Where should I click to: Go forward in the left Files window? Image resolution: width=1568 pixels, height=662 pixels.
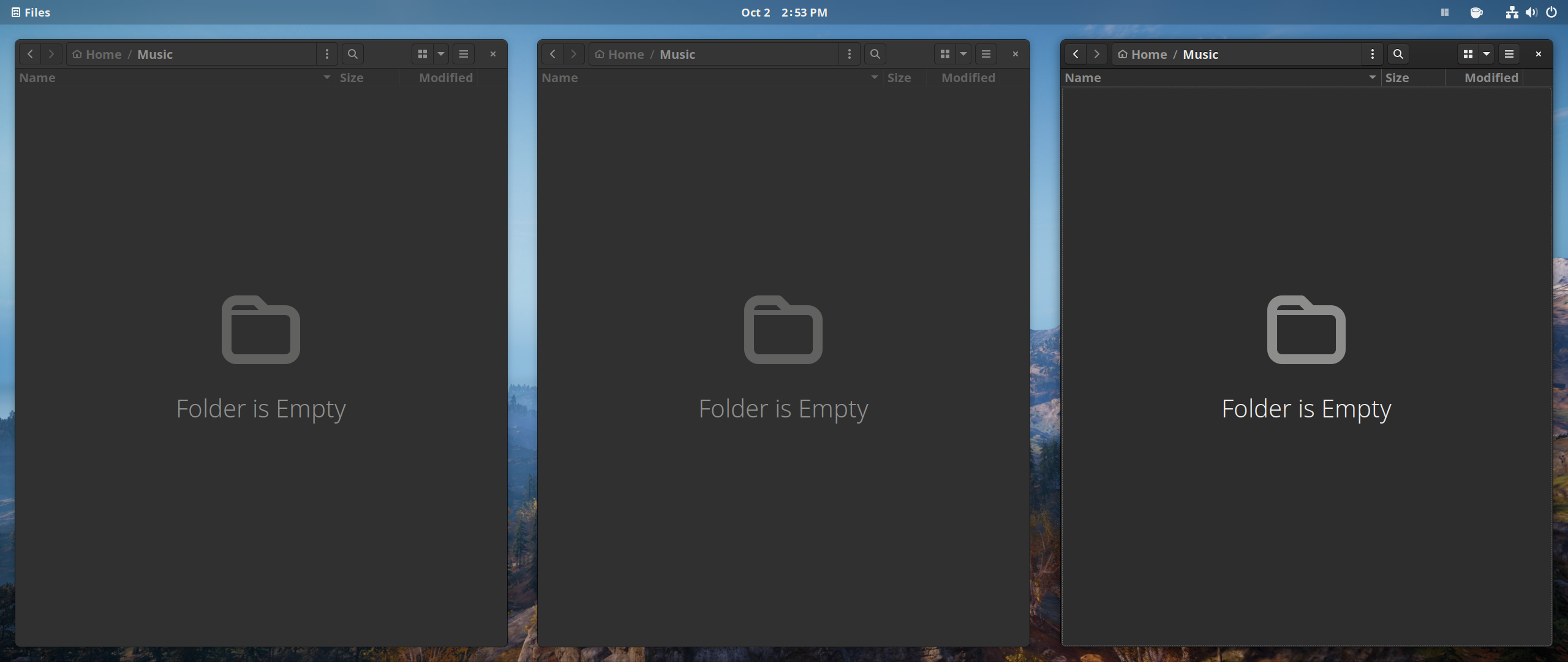(51, 54)
